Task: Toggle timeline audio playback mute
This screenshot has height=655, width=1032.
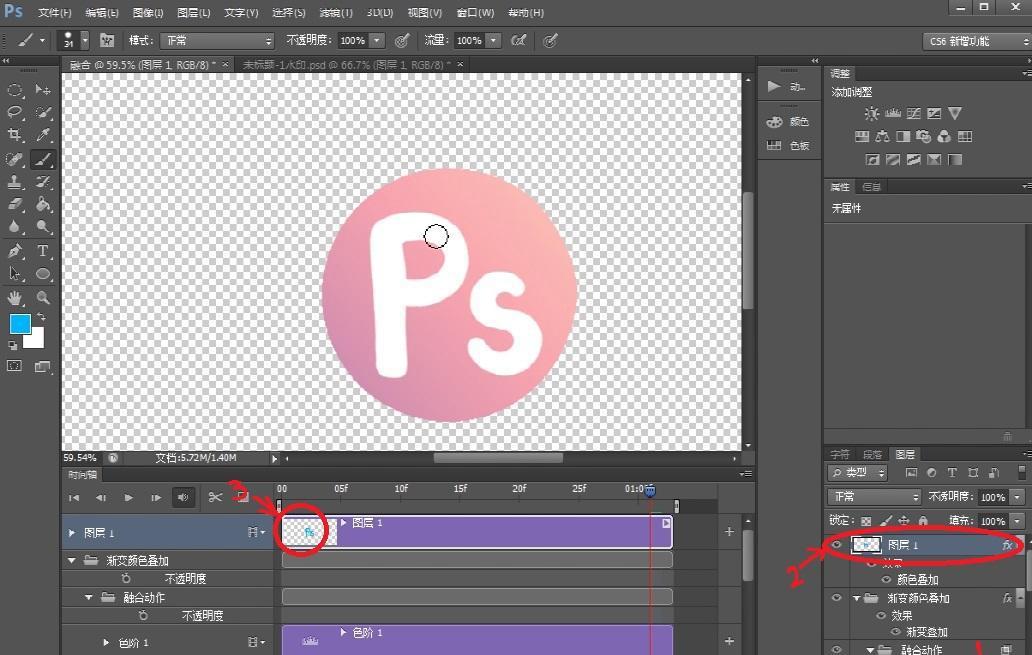Action: (183, 497)
